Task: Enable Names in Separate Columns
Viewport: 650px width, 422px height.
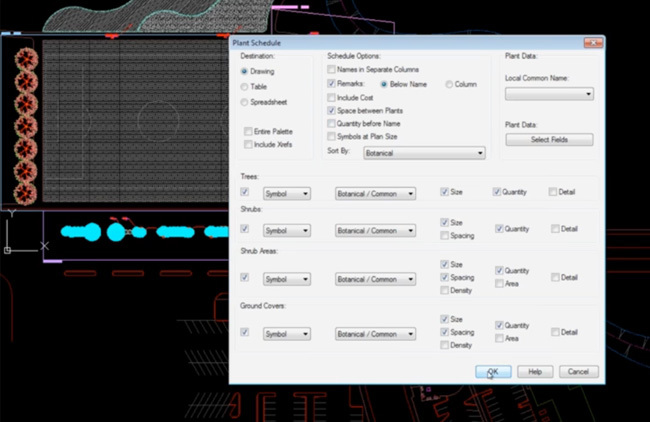Action: [332, 71]
